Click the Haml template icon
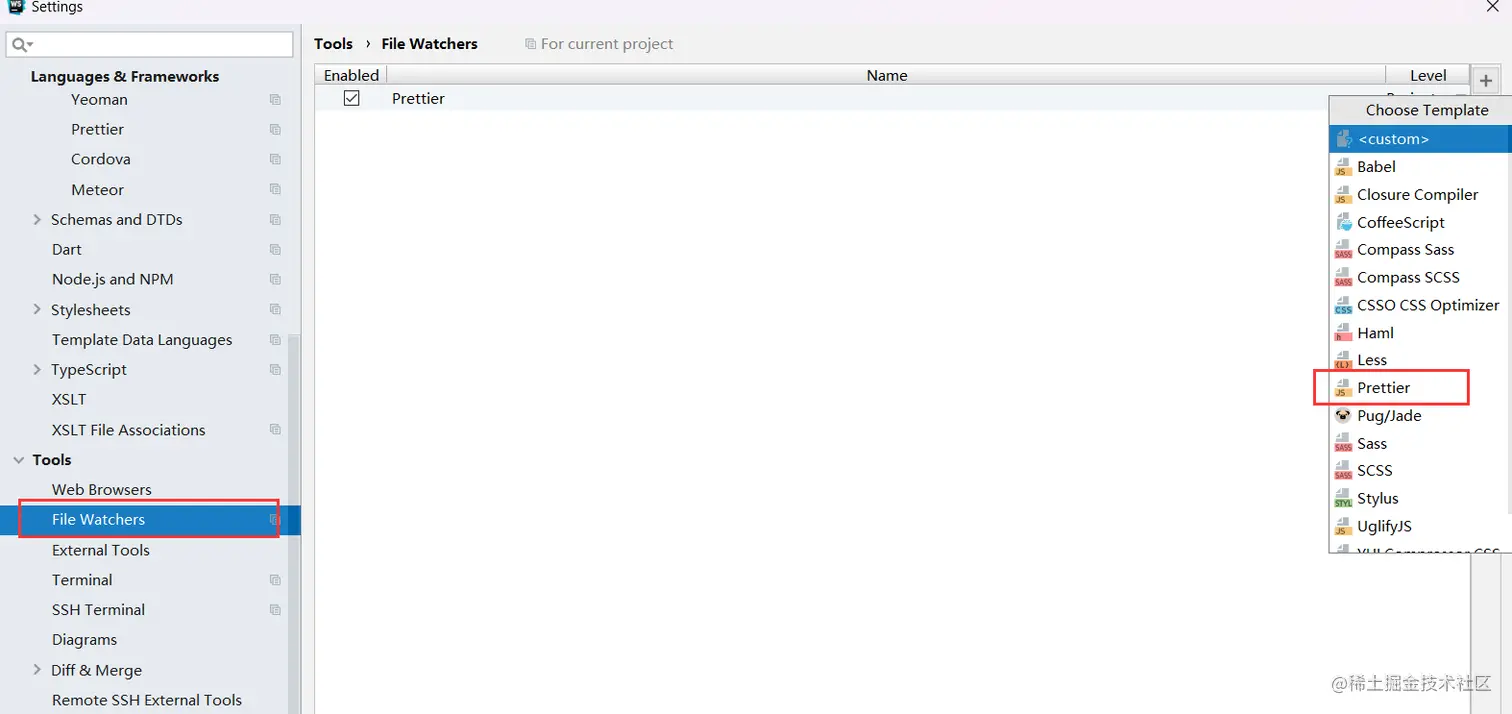Image resolution: width=1512 pixels, height=714 pixels. click(1344, 332)
